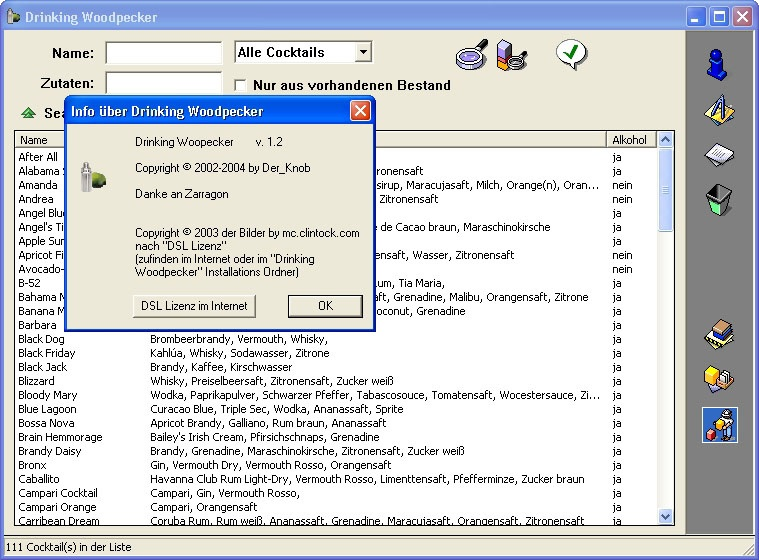Click the cocktail shaker icon in info dialog
This screenshot has height=560, width=759.
coord(93,178)
